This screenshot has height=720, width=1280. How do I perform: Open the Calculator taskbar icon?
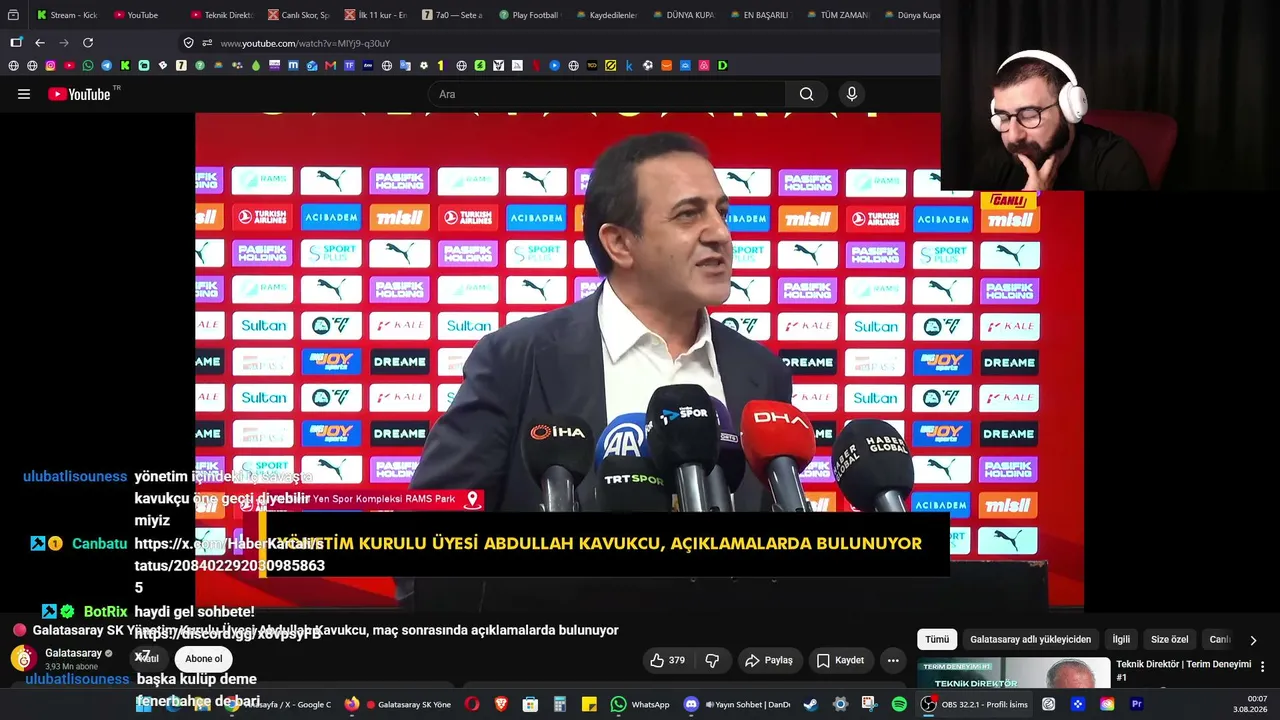(560, 704)
